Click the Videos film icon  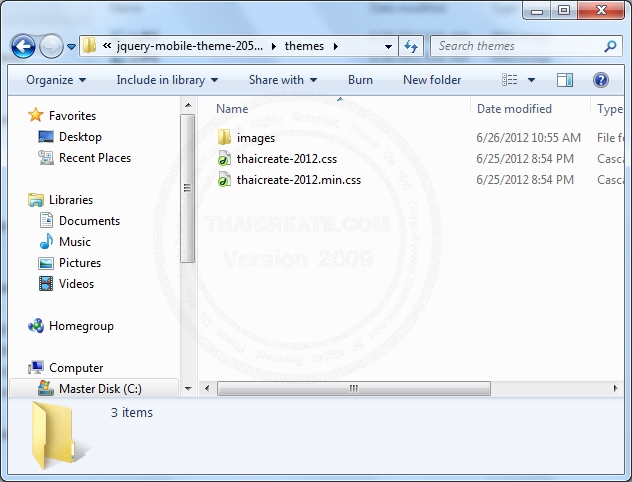pos(46,283)
